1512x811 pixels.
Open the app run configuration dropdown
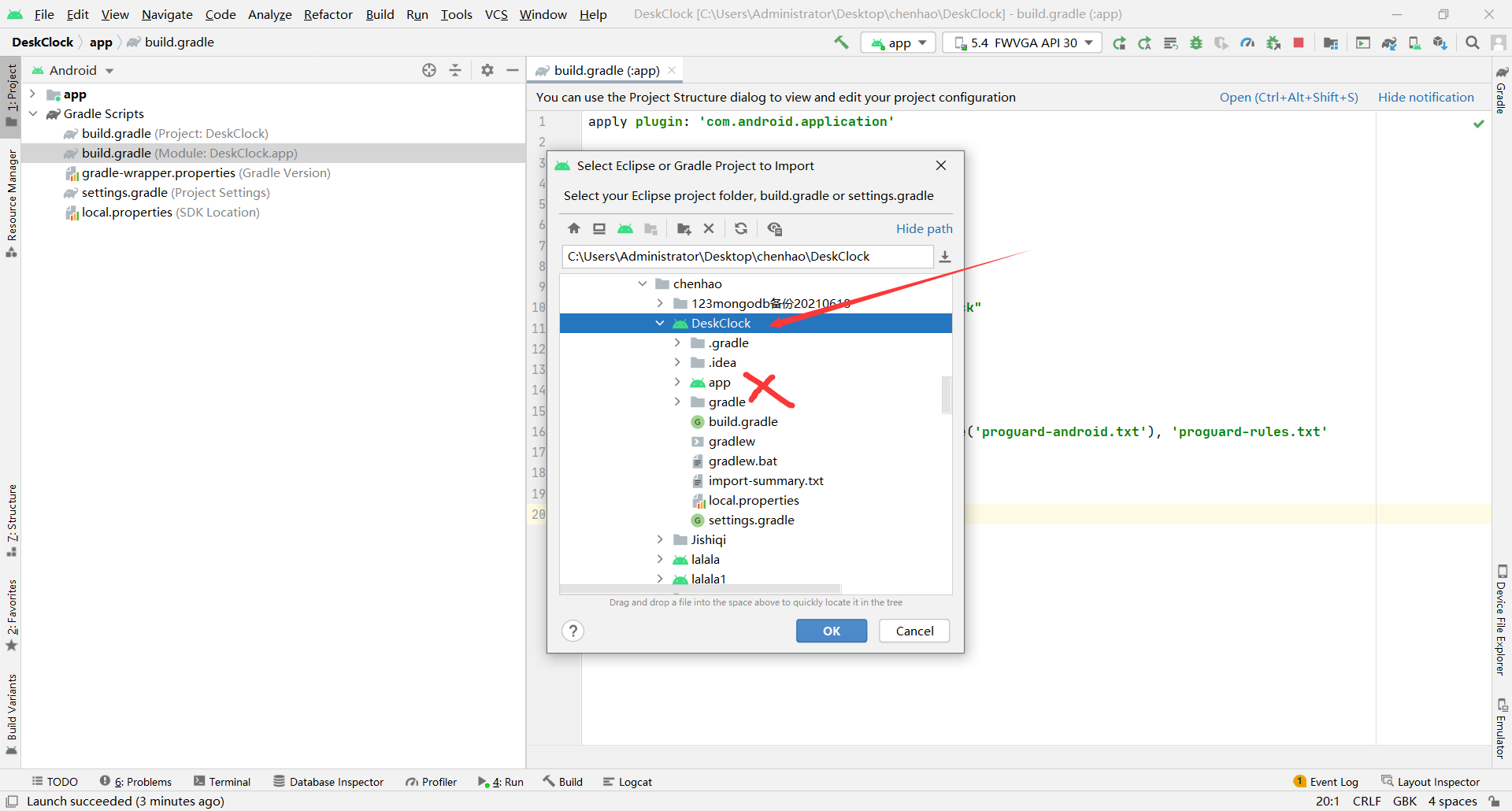(899, 43)
